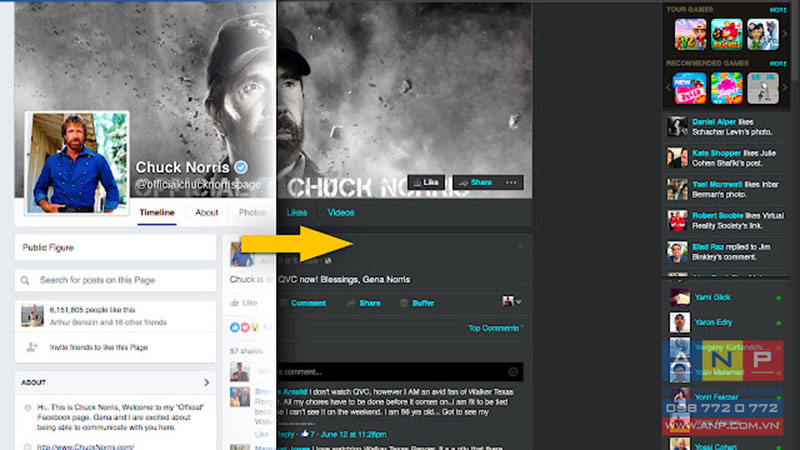This screenshot has width=800, height=450.
Task: Open 6,151,805 people like this
Action: [92, 310]
